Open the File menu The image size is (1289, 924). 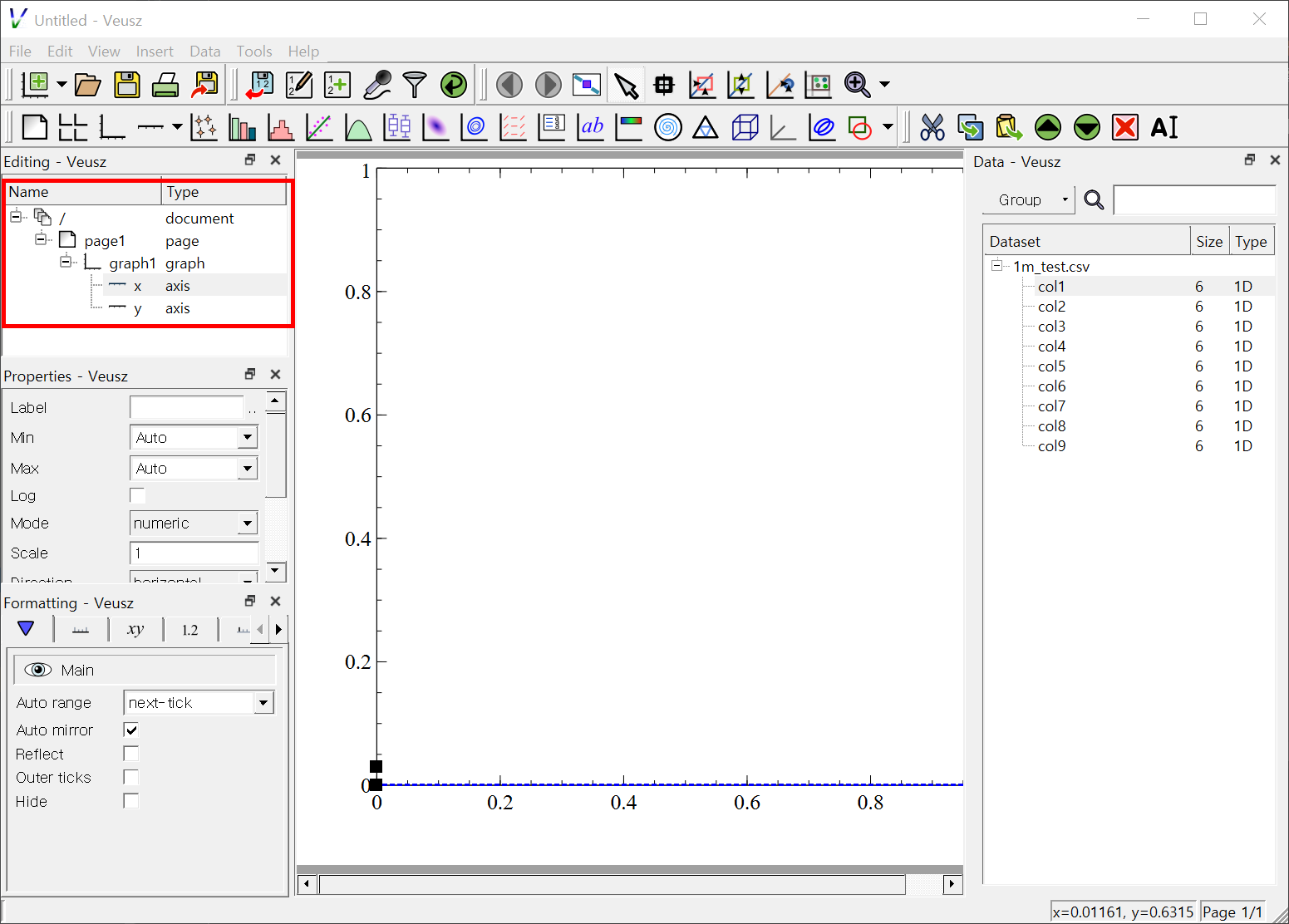20,52
